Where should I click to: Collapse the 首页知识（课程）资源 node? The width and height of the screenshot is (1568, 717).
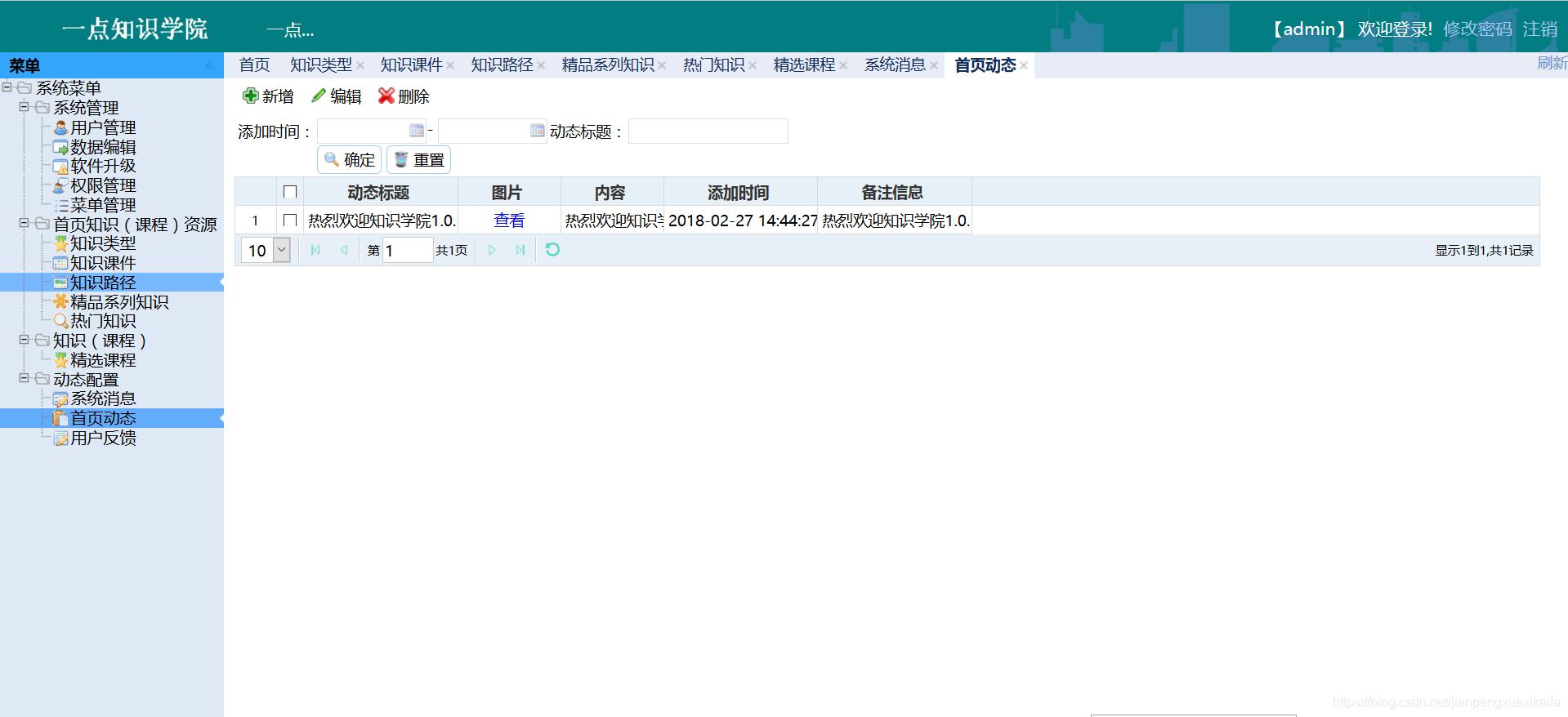tap(25, 223)
